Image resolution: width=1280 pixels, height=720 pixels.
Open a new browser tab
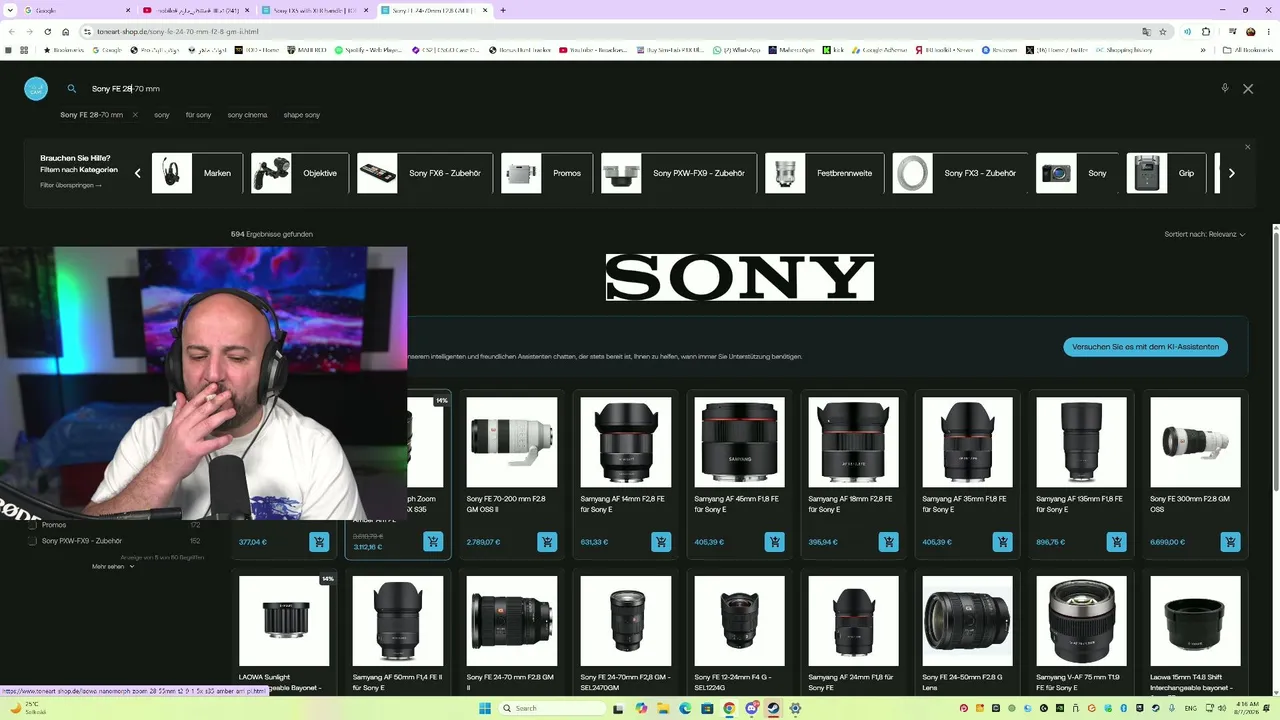[x=503, y=10]
